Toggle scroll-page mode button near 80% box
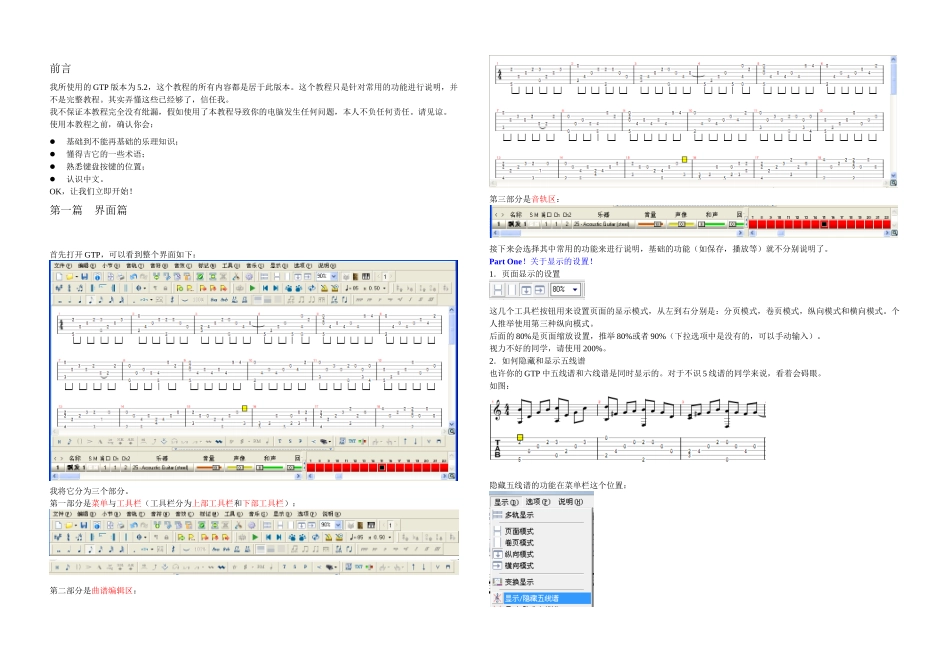Image resolution: width=950 pixels, height=672 pixels. (x=512, y=290)
